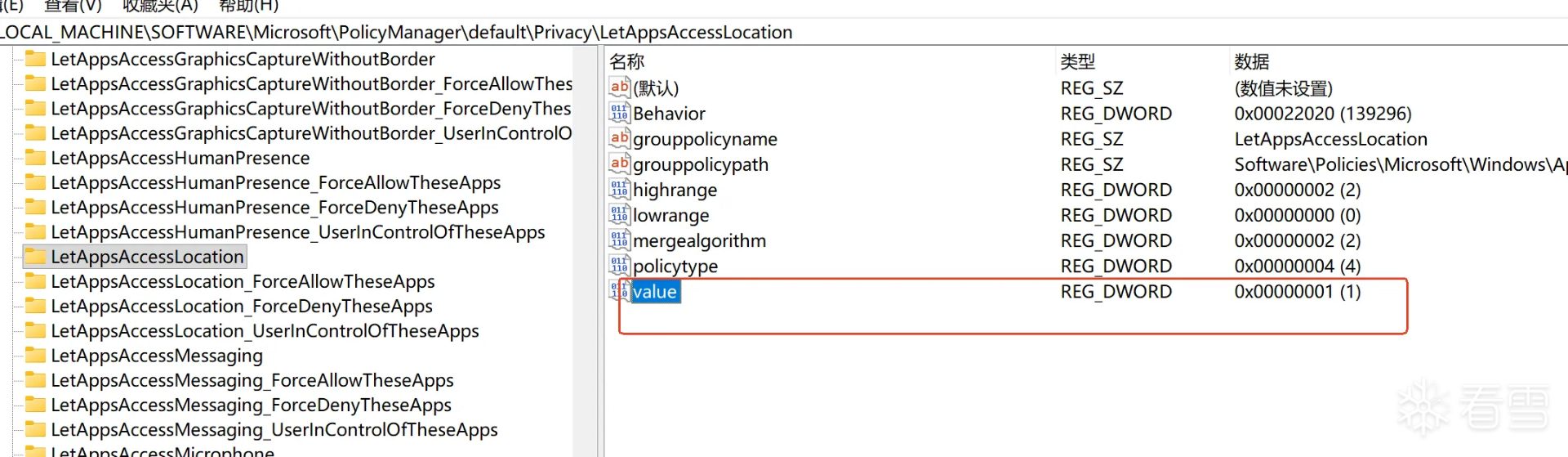Click the folder icon for LetAppsAccessHumanPresence
This screenshot has width=1568, height=457.
35,157
